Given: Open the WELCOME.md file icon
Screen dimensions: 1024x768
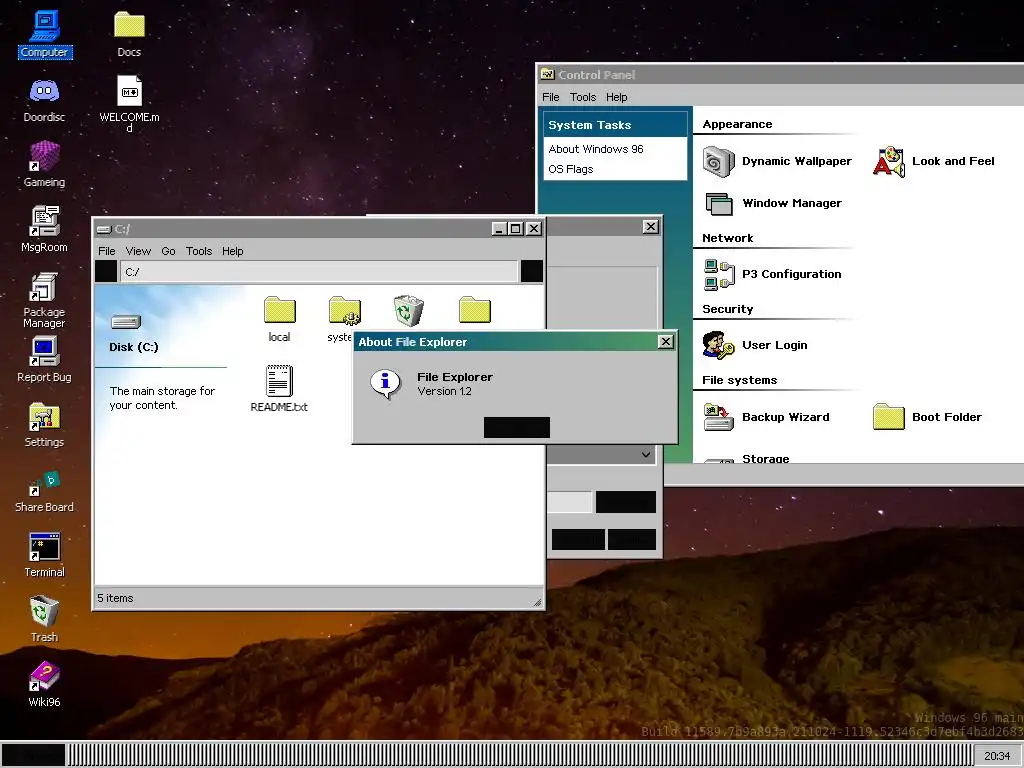Looking at the screenshot, I should [129, 103].
